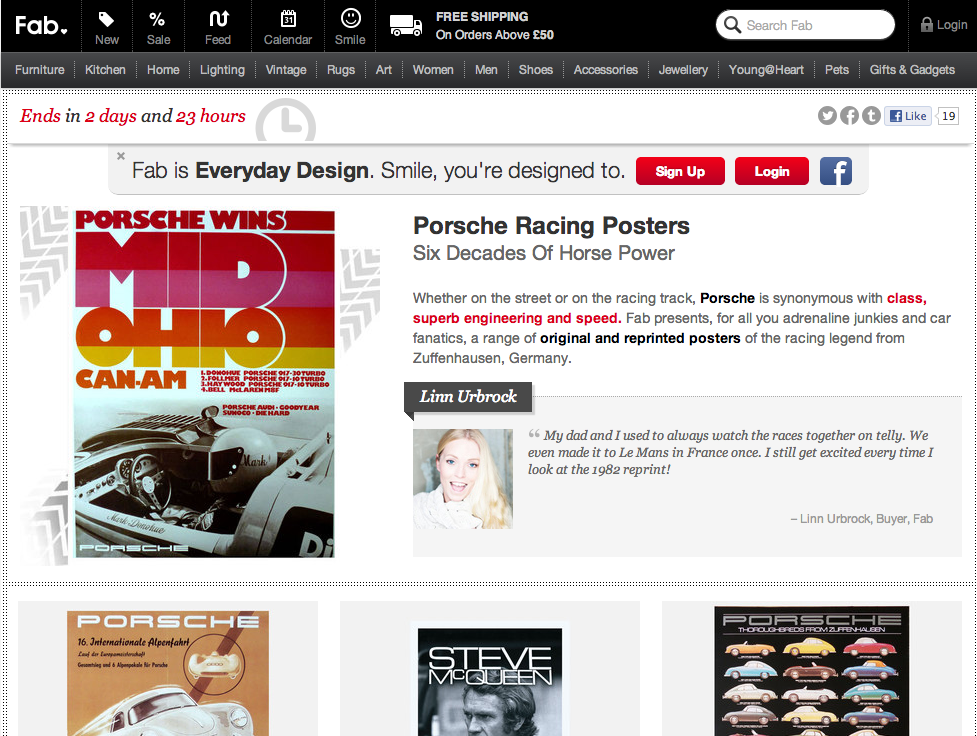Viewport: 977px width, 736px height.
Task: Open the Jewellery category
Action: click(x=684, y=70)
